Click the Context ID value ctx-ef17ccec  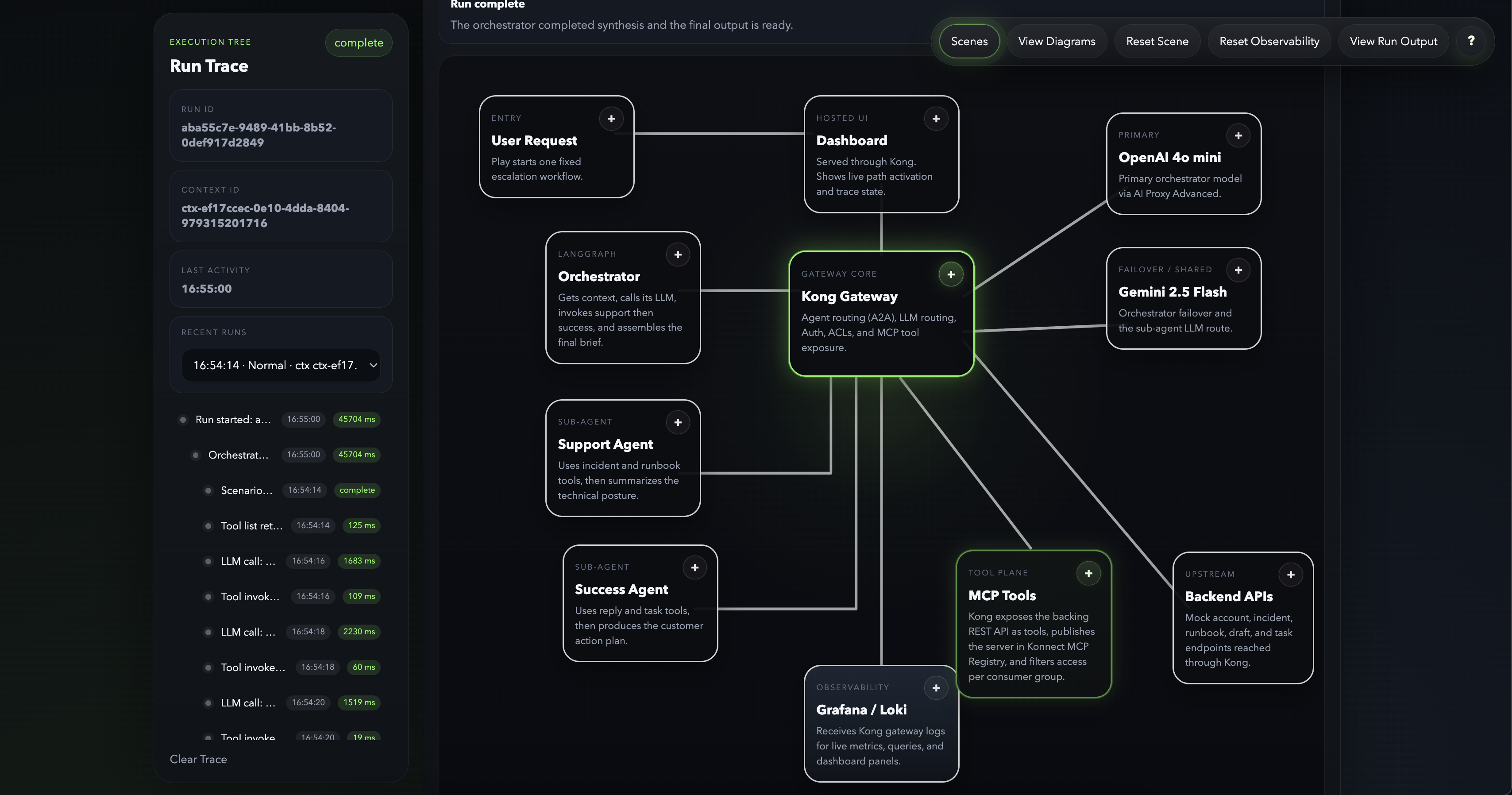[265, 216]
